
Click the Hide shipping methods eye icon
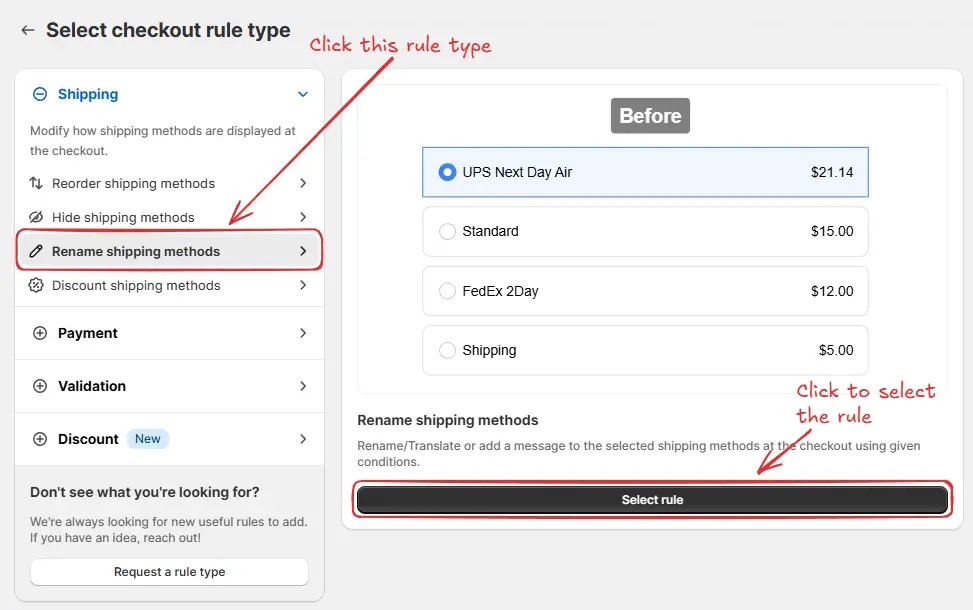tap(36, 217)
